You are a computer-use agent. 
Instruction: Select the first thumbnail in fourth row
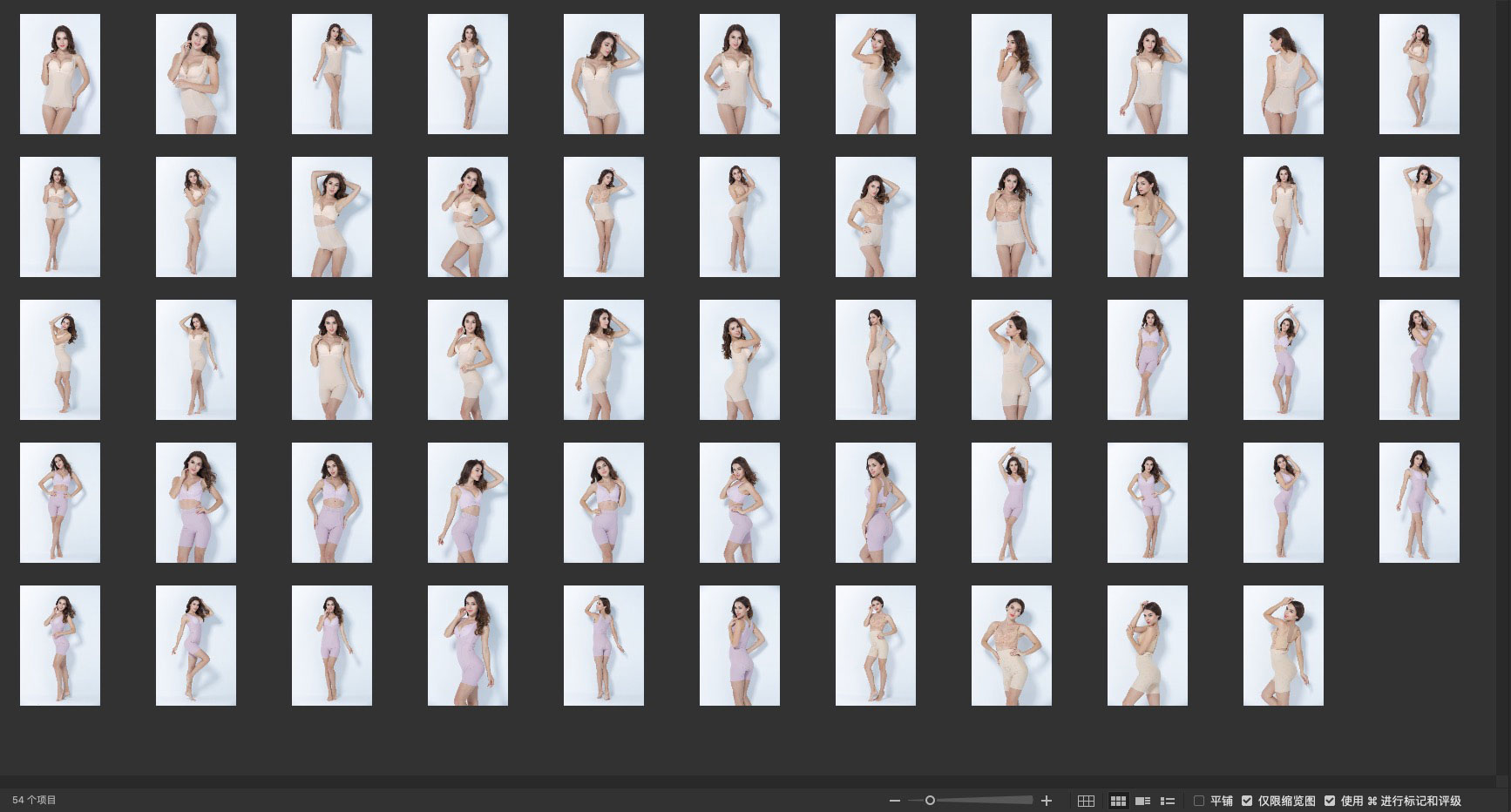point(60,503)
